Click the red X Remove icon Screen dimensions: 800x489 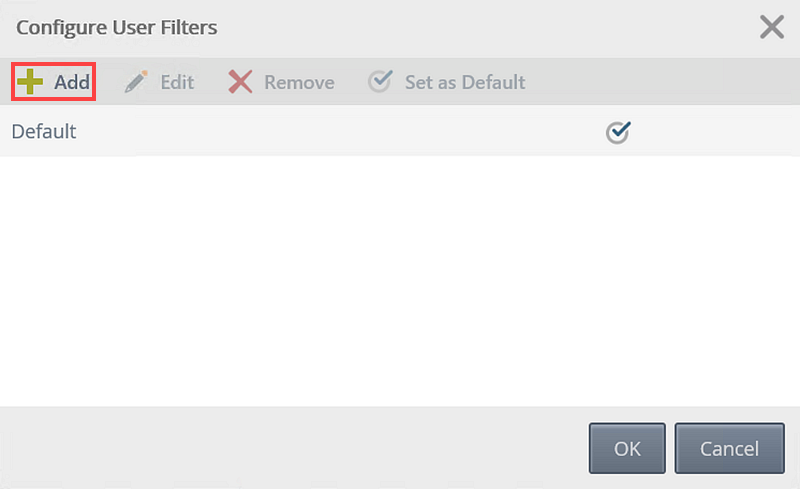pos(240,82)
